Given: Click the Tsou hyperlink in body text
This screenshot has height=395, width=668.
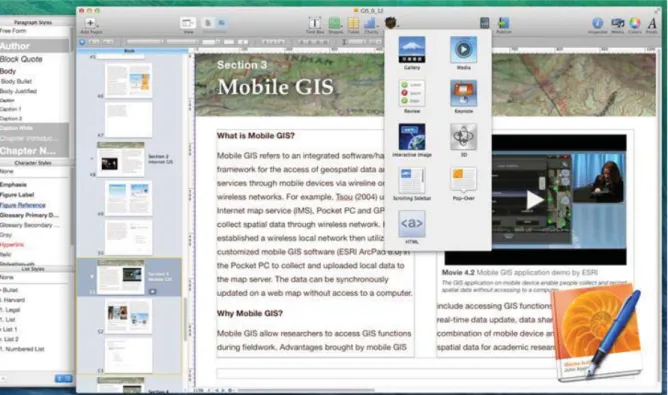Looking at the screenshot, I should point(344,197).
